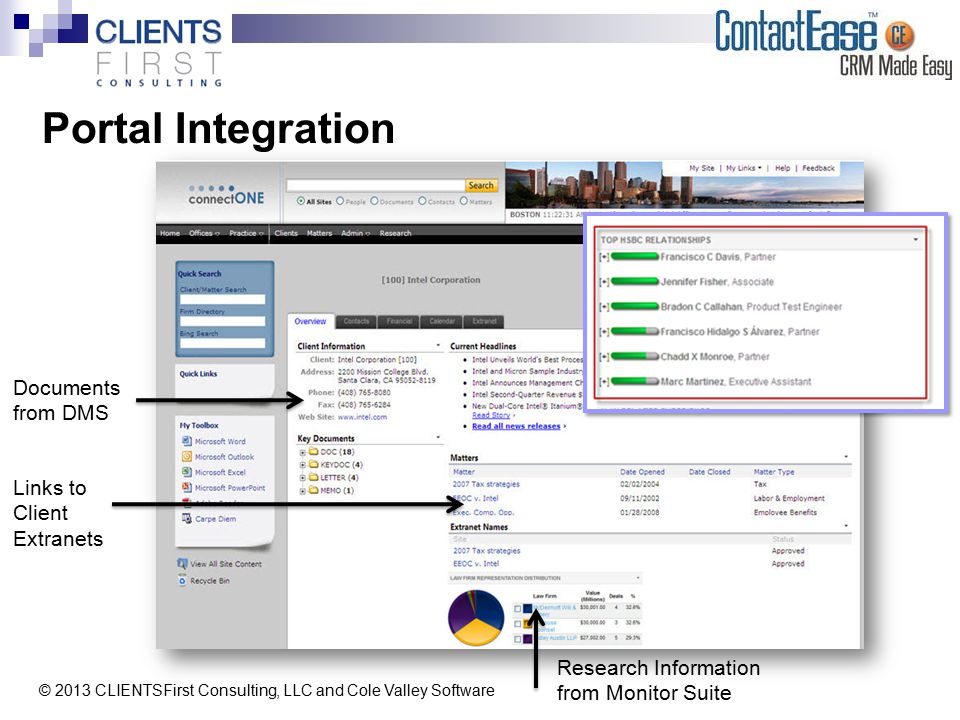This screenshot has width=960, height=720.
Task: Open 2007 Tax strategies matter link
Action: click(x=486, y=484)
